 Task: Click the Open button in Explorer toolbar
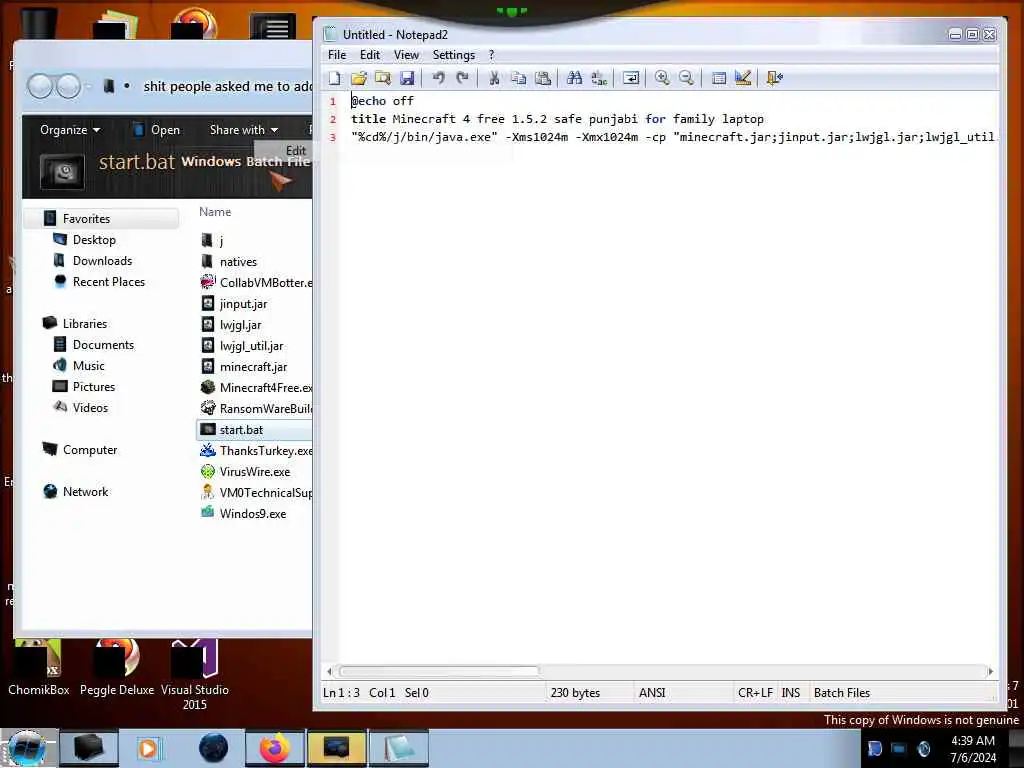(157, 129)
